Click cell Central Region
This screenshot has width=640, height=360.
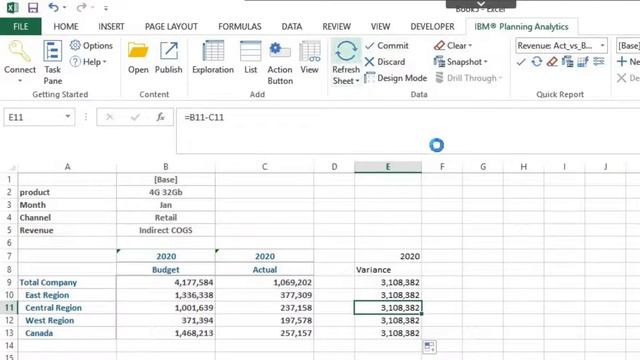click(x=67, y=308)
